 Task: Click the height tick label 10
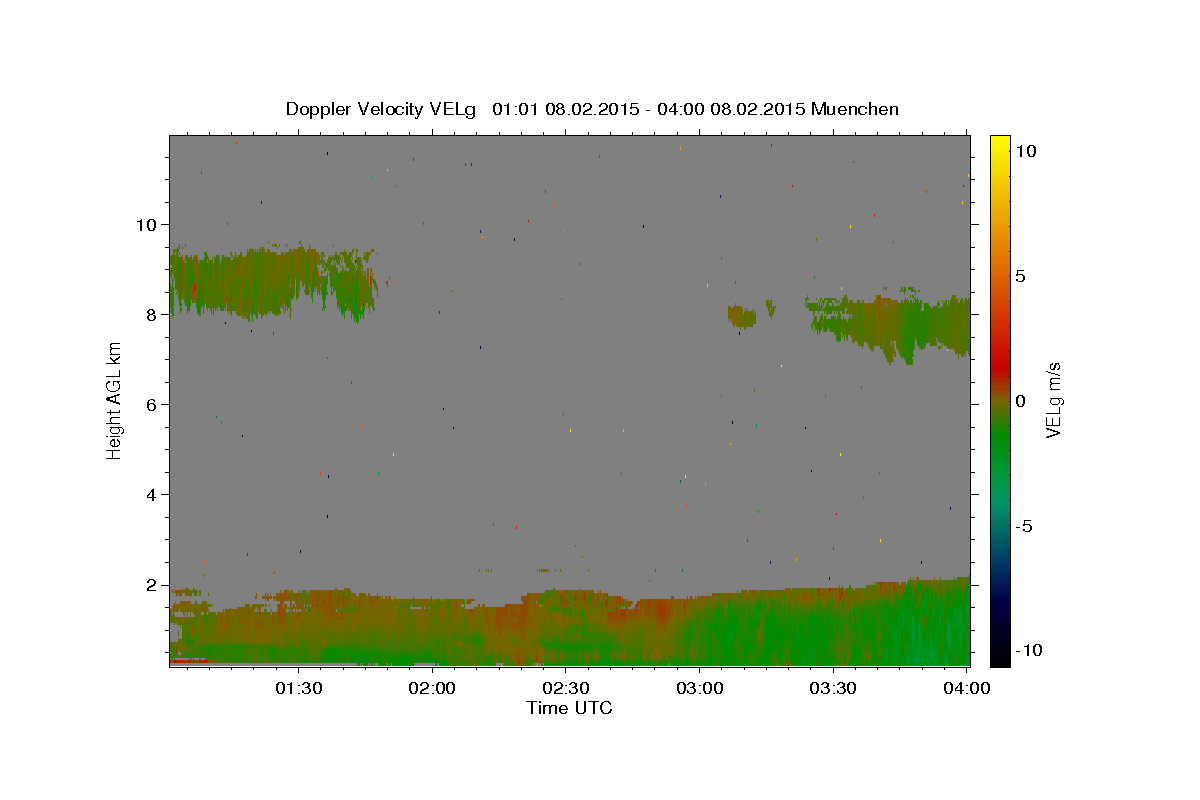[x=146, y=224]
